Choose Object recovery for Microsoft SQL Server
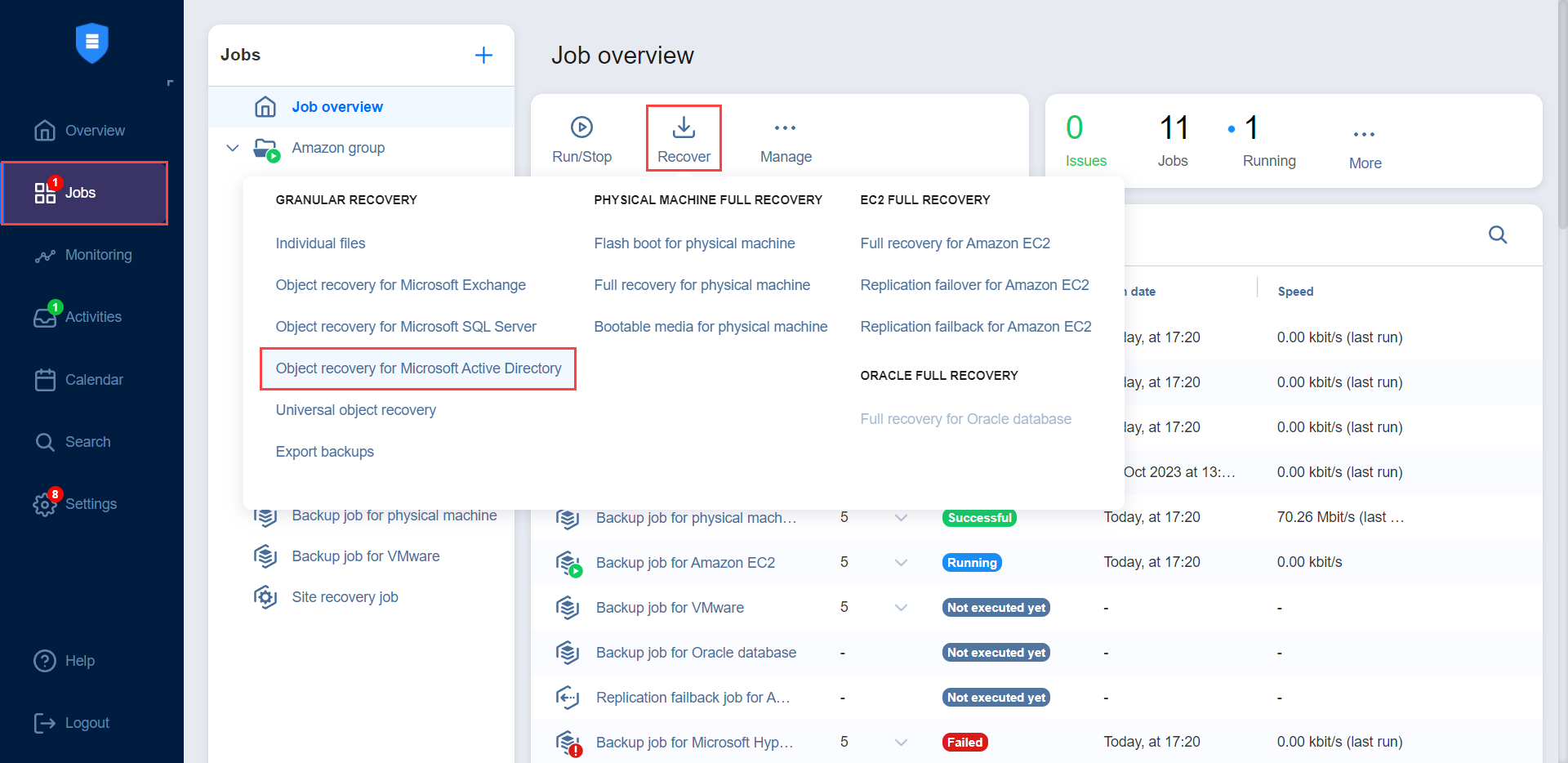Image resolution: width=1568 pixels, height=763 pixels. 406,327
